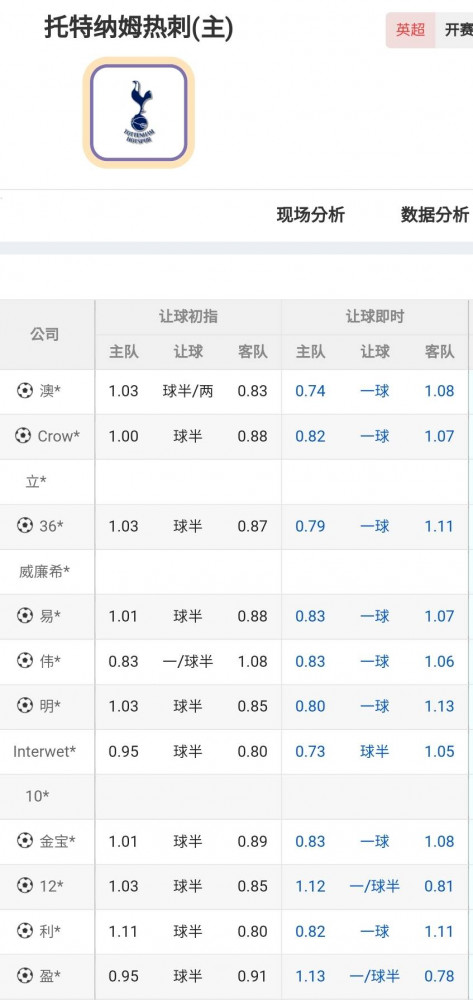Click the 托特纳姆热刺(主) team title
473x1000 pixels.
(138, 28)
